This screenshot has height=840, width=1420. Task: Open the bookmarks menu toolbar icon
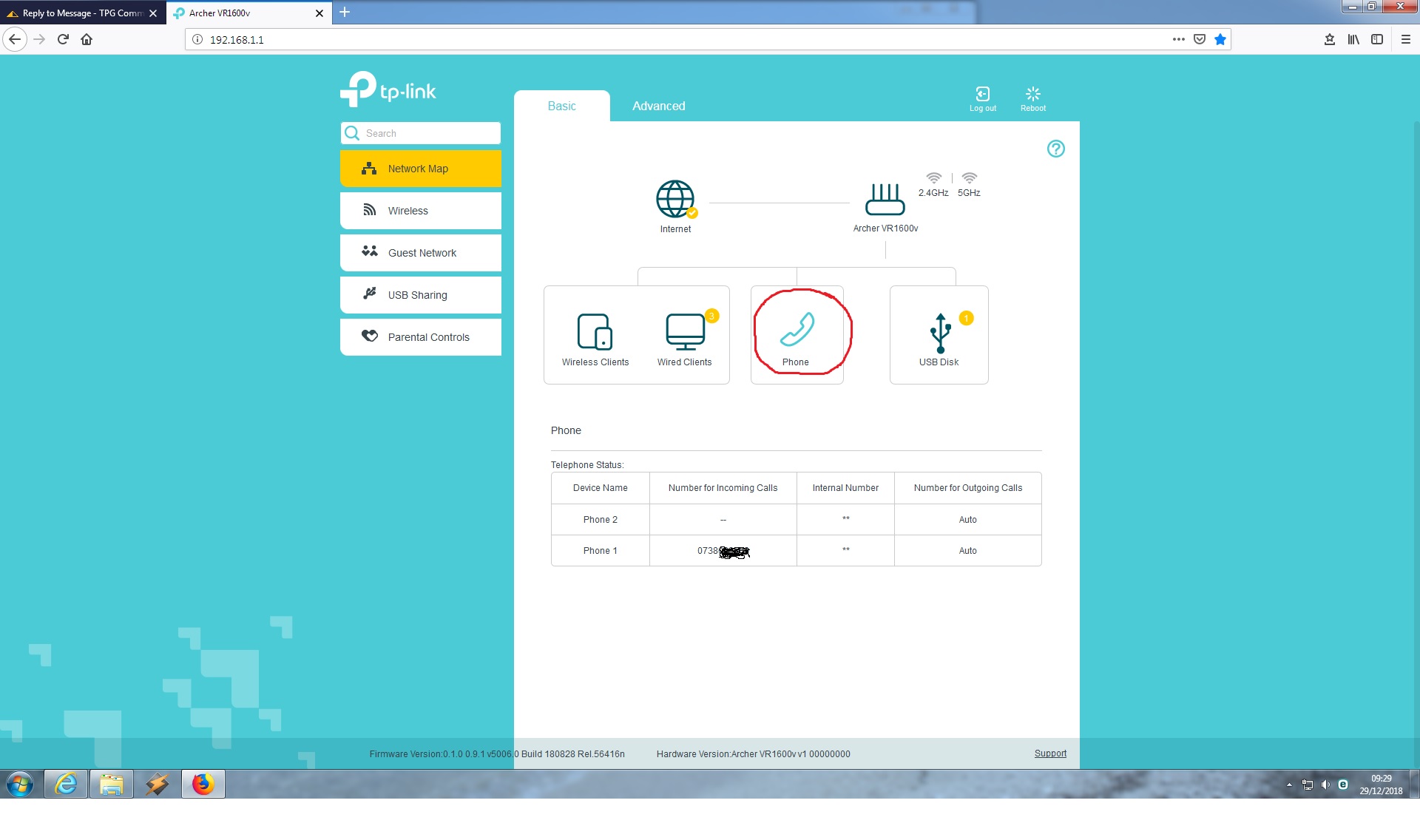(x=1330, y=39)
